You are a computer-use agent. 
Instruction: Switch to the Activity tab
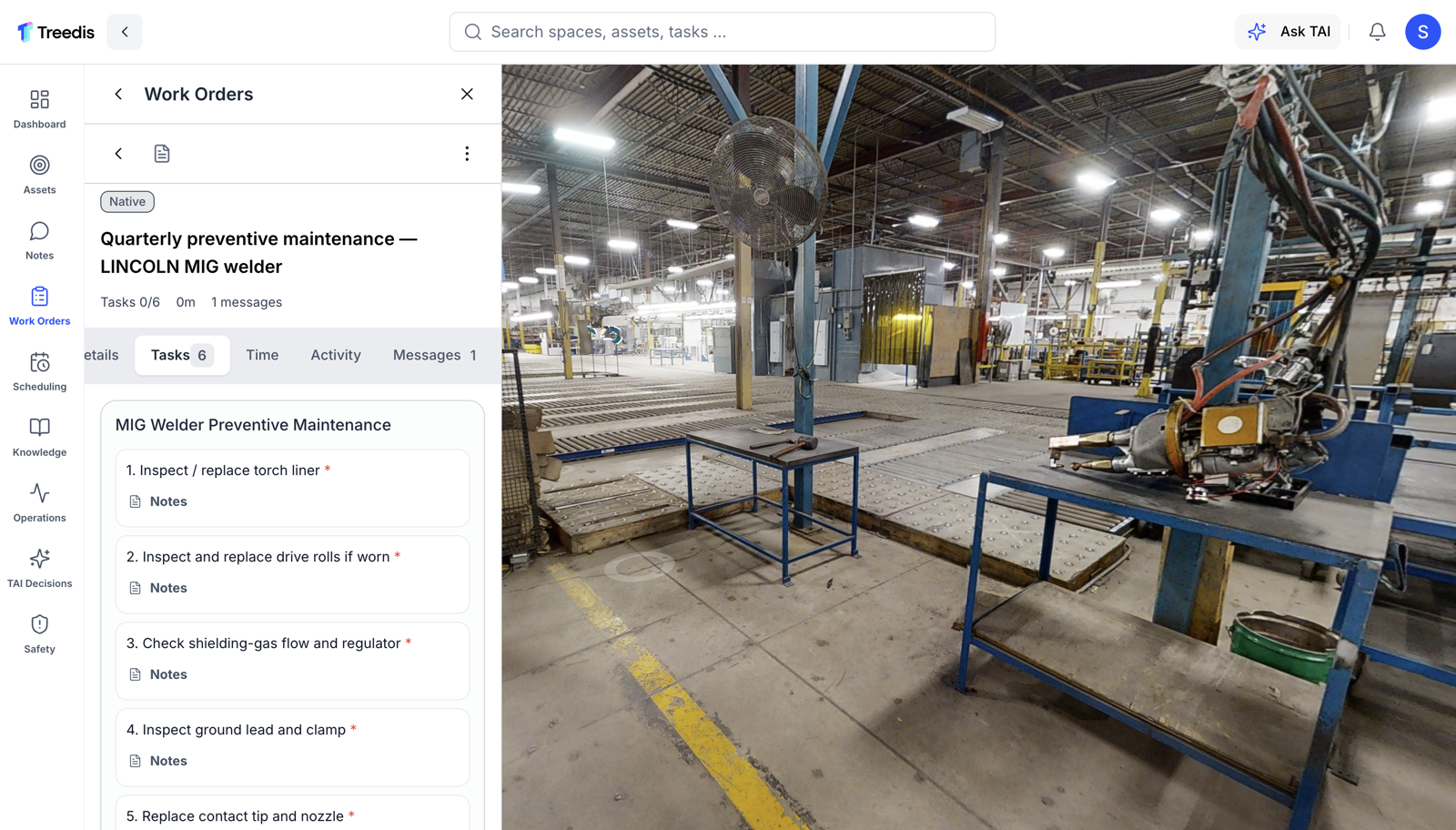pos(336,355)
